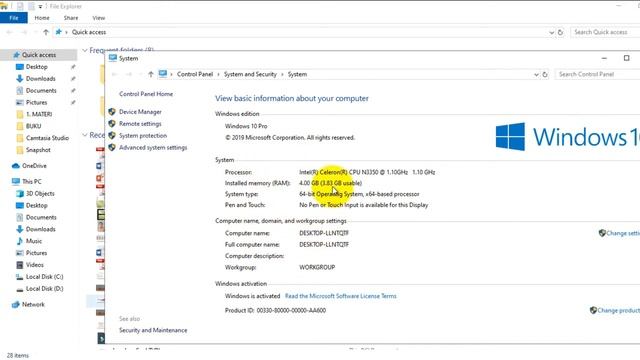
Task: Open the Videos folder
Action: click(x=35, y=264)
